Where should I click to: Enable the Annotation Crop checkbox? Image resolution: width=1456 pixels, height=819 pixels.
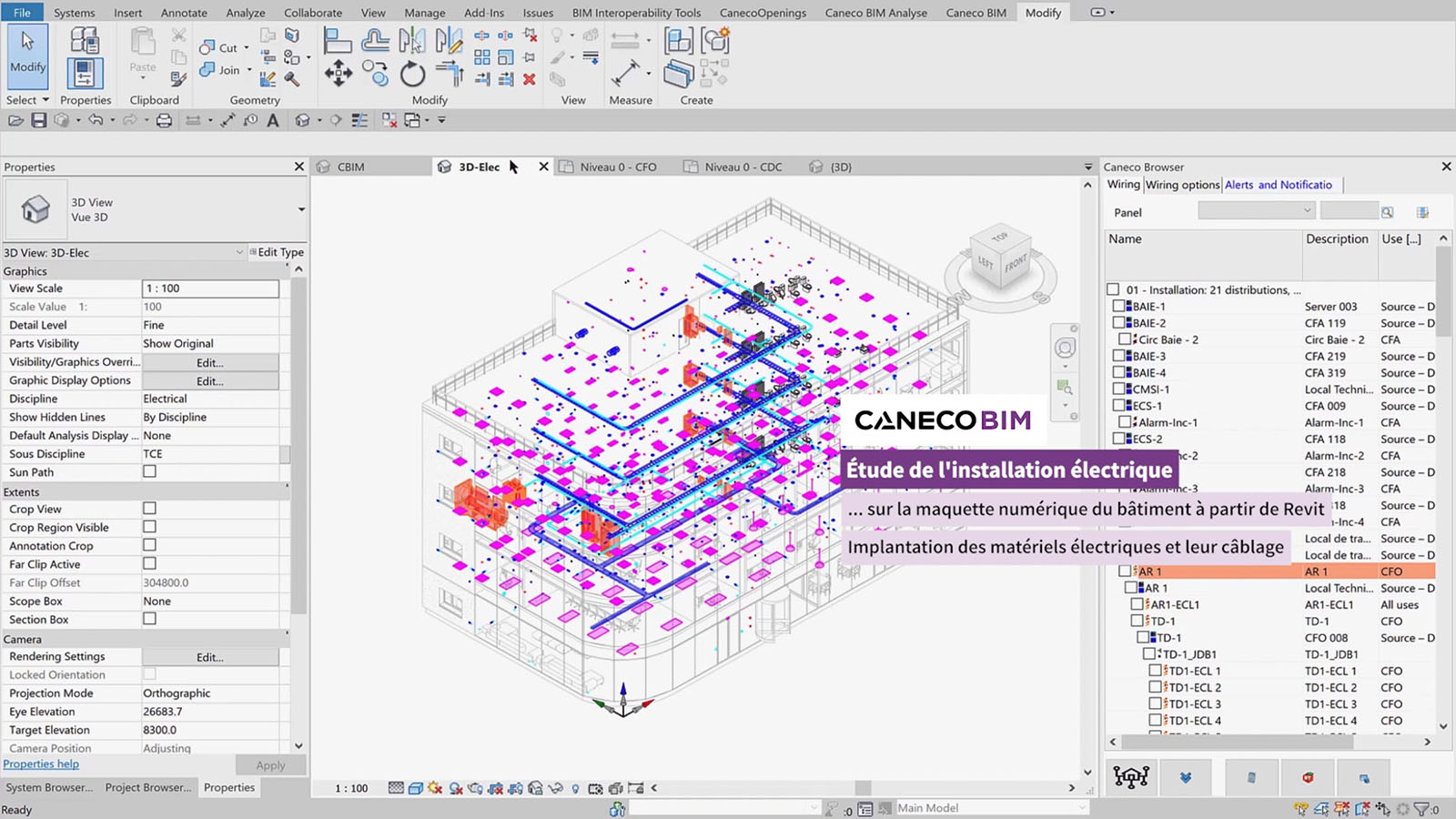coord(149,545)
